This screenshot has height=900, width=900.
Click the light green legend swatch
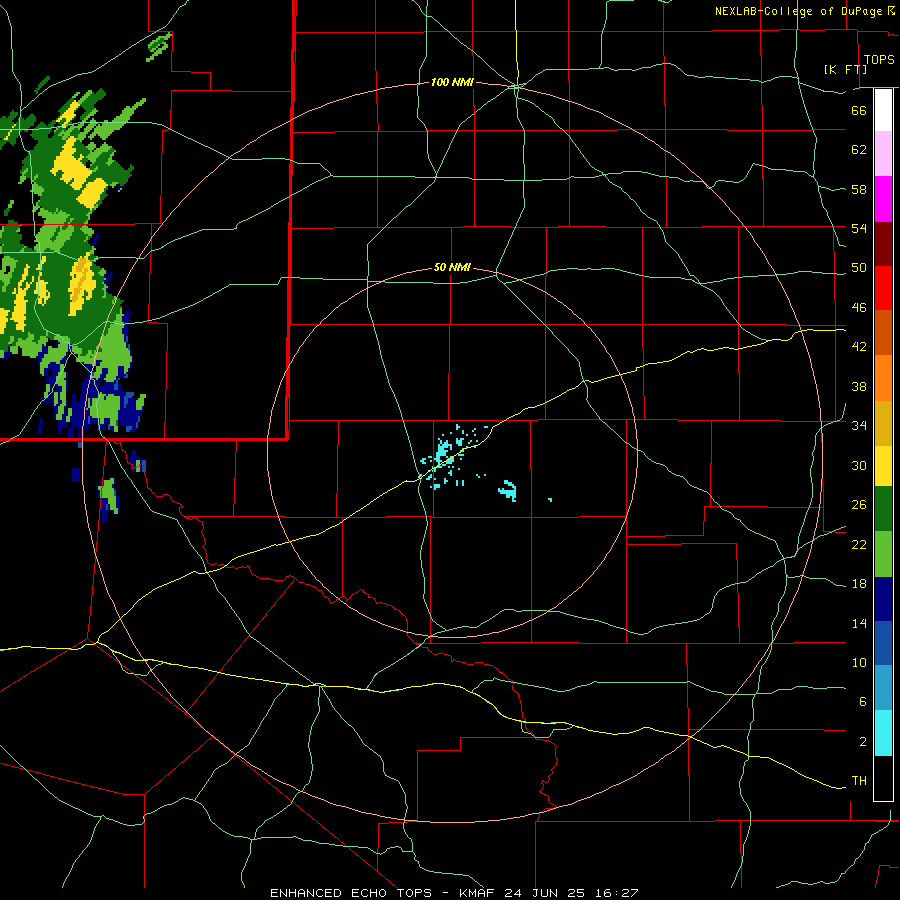883,554
